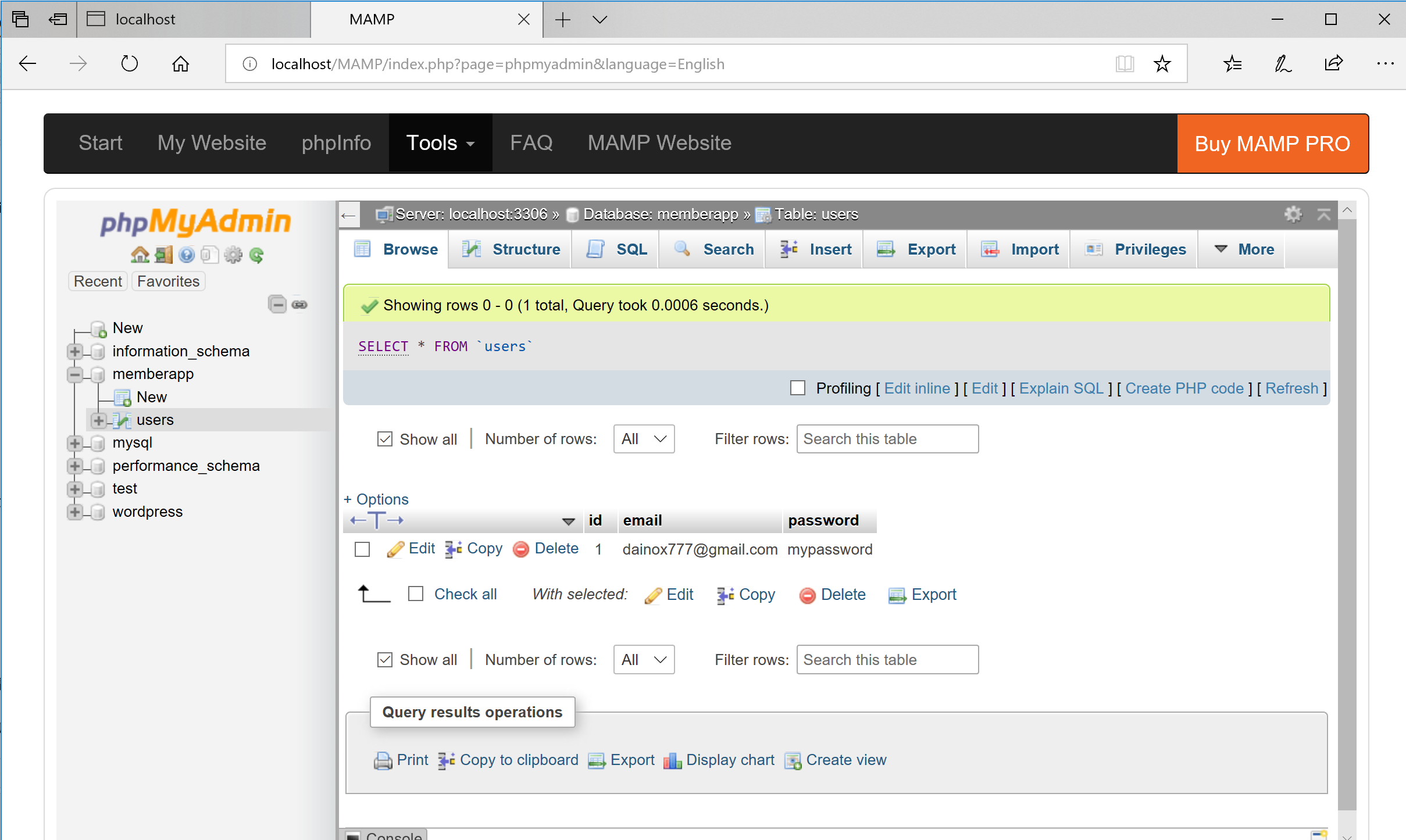Check all rows in the results table

pyautogui.click(x=415, y=594)
